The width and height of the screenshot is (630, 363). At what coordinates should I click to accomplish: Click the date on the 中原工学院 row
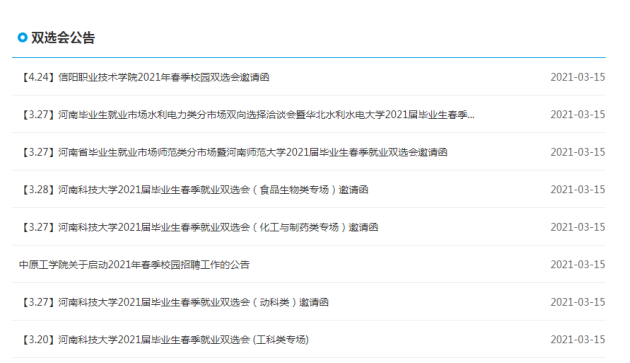578,265
